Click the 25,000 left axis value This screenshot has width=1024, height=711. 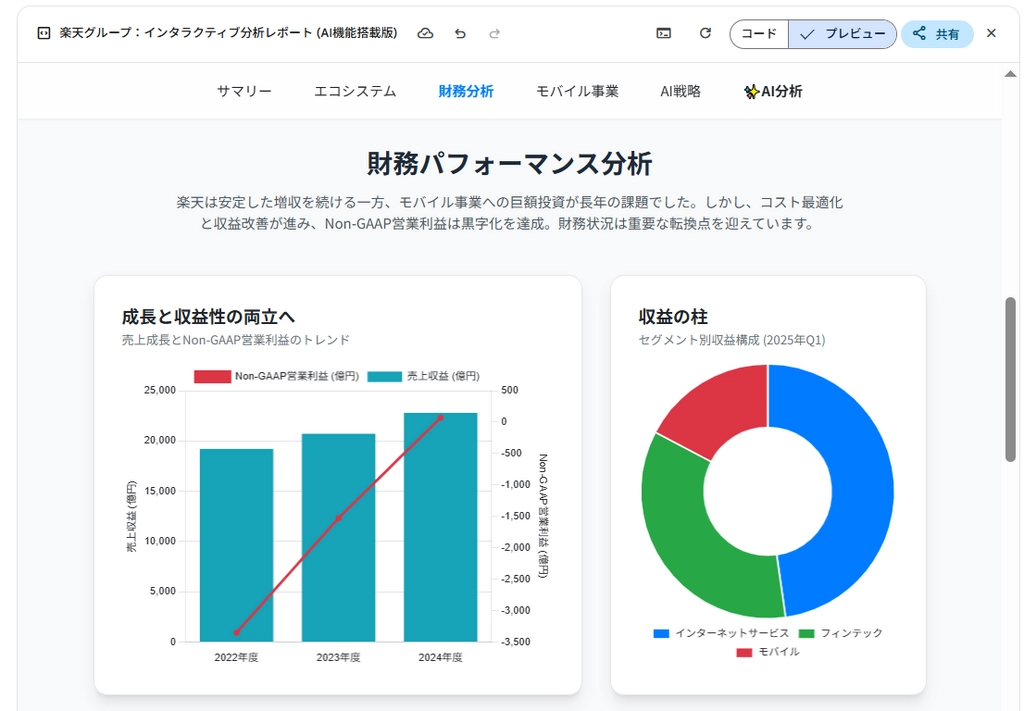coord(160,390)
